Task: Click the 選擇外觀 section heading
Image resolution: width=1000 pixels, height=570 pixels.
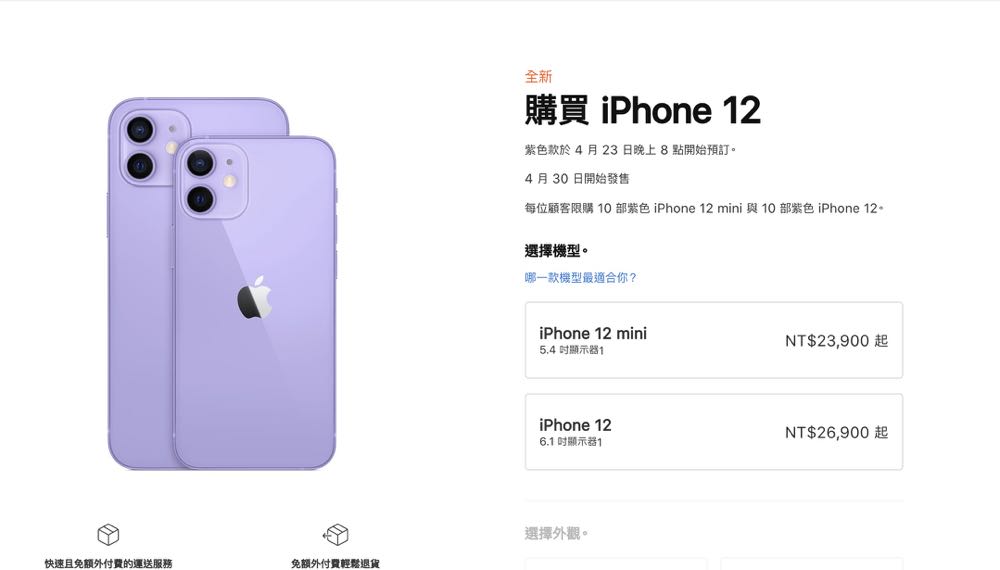Action: tap(555, 534)
